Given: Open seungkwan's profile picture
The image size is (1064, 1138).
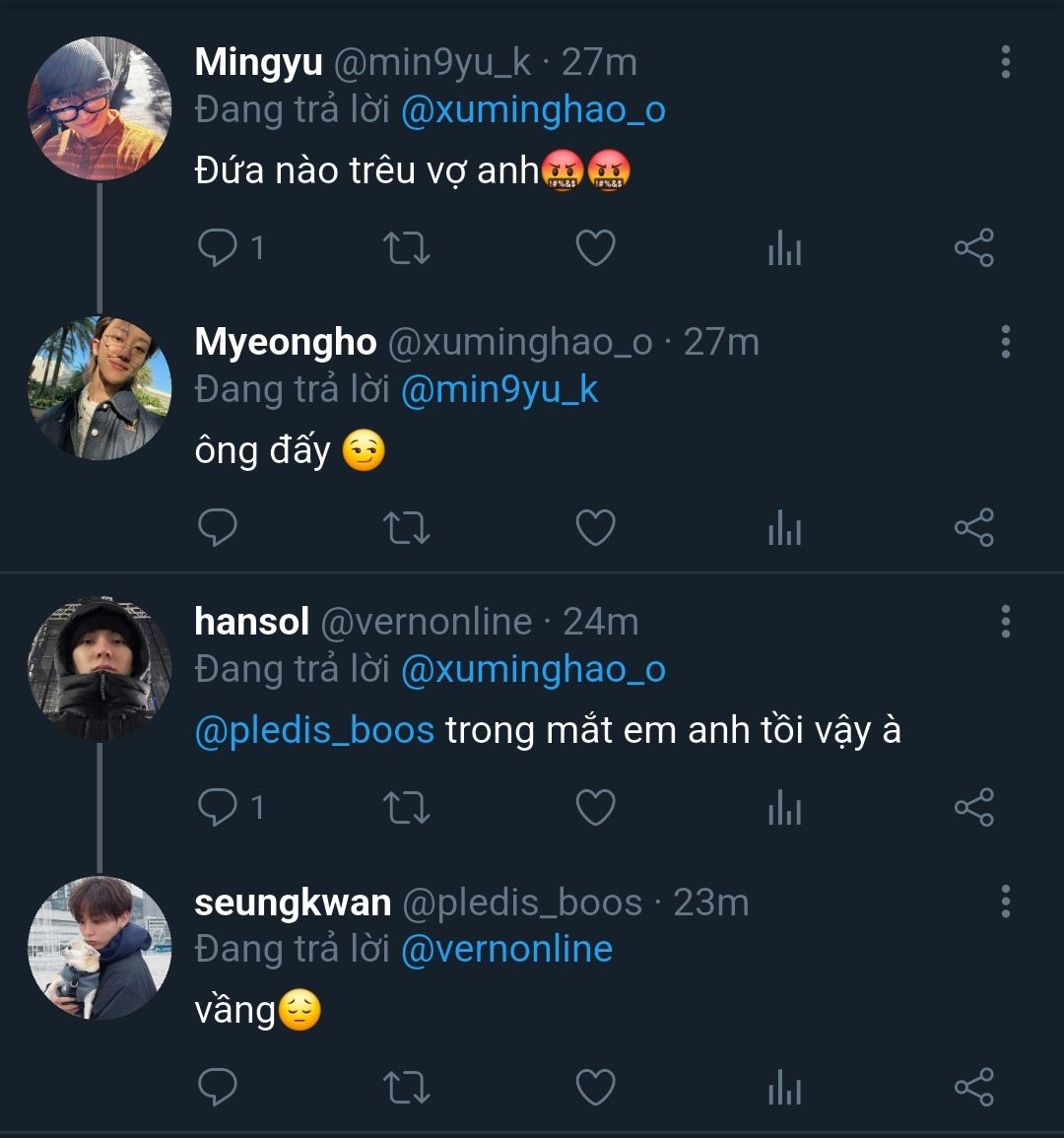Looking at the screenshot, I should [100, 948].
